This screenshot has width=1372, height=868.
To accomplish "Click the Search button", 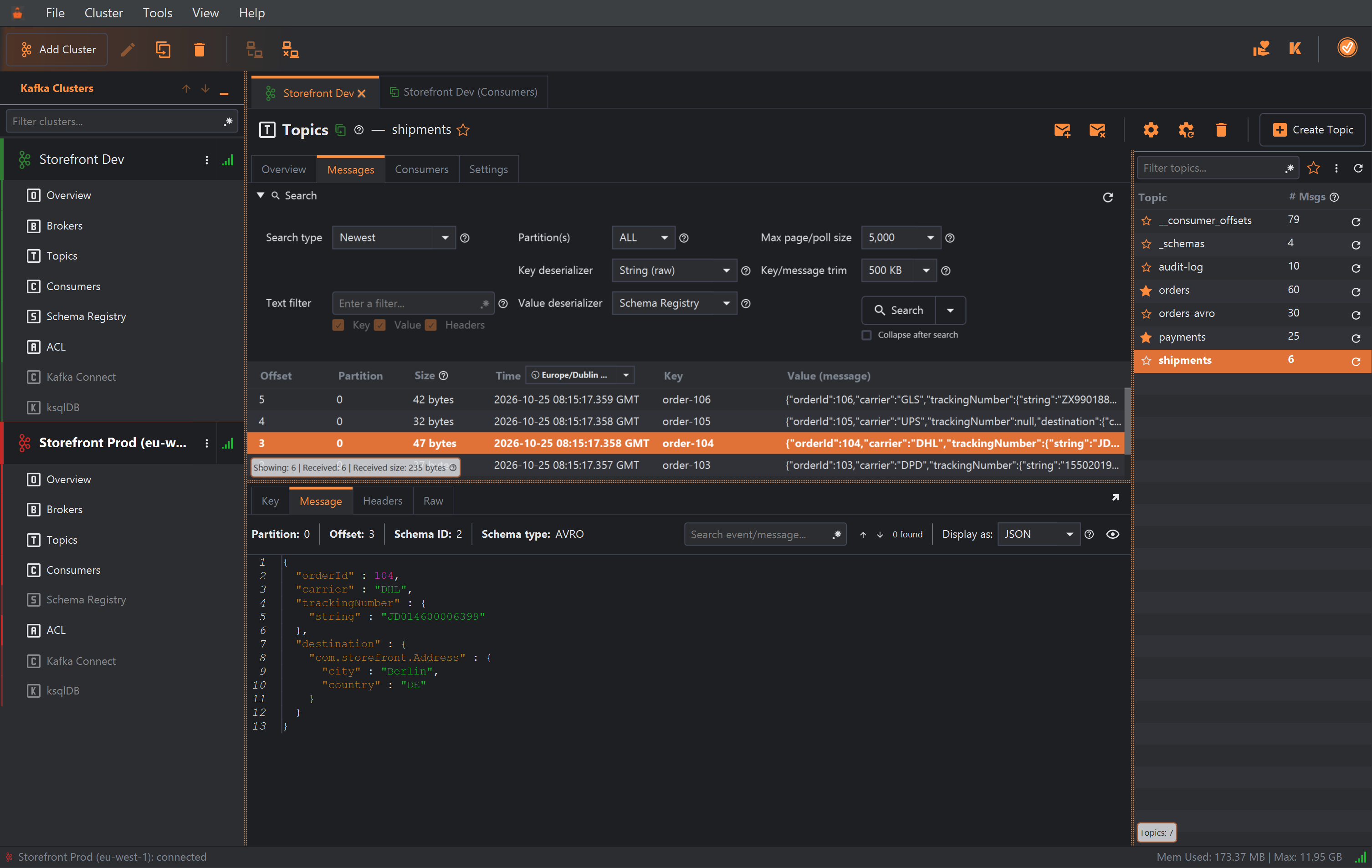I will tap(899, 311).
